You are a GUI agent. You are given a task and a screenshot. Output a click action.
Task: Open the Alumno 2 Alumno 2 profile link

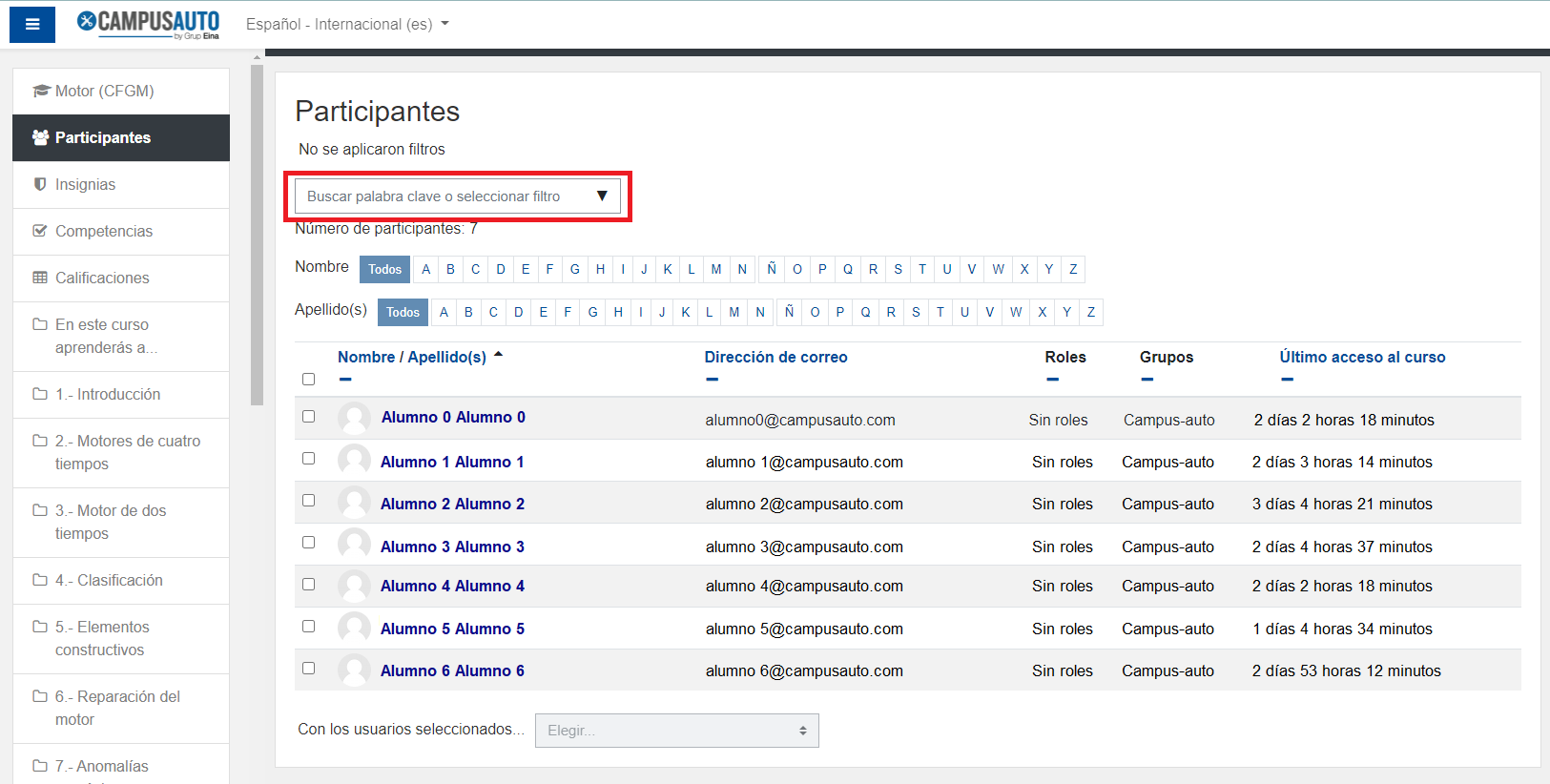tap(452, 504)
